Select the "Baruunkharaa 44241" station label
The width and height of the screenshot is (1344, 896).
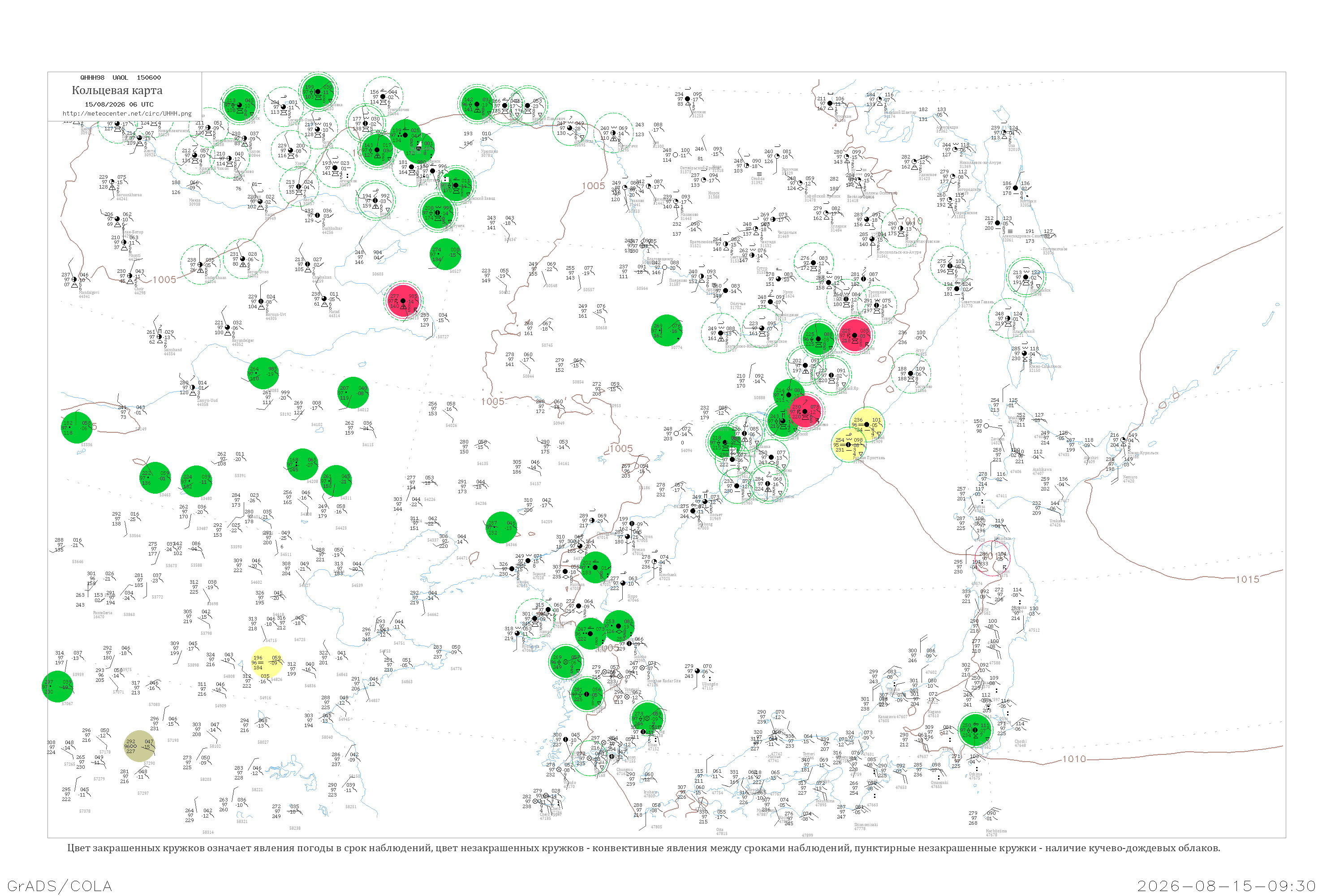[x=128, y=197]
